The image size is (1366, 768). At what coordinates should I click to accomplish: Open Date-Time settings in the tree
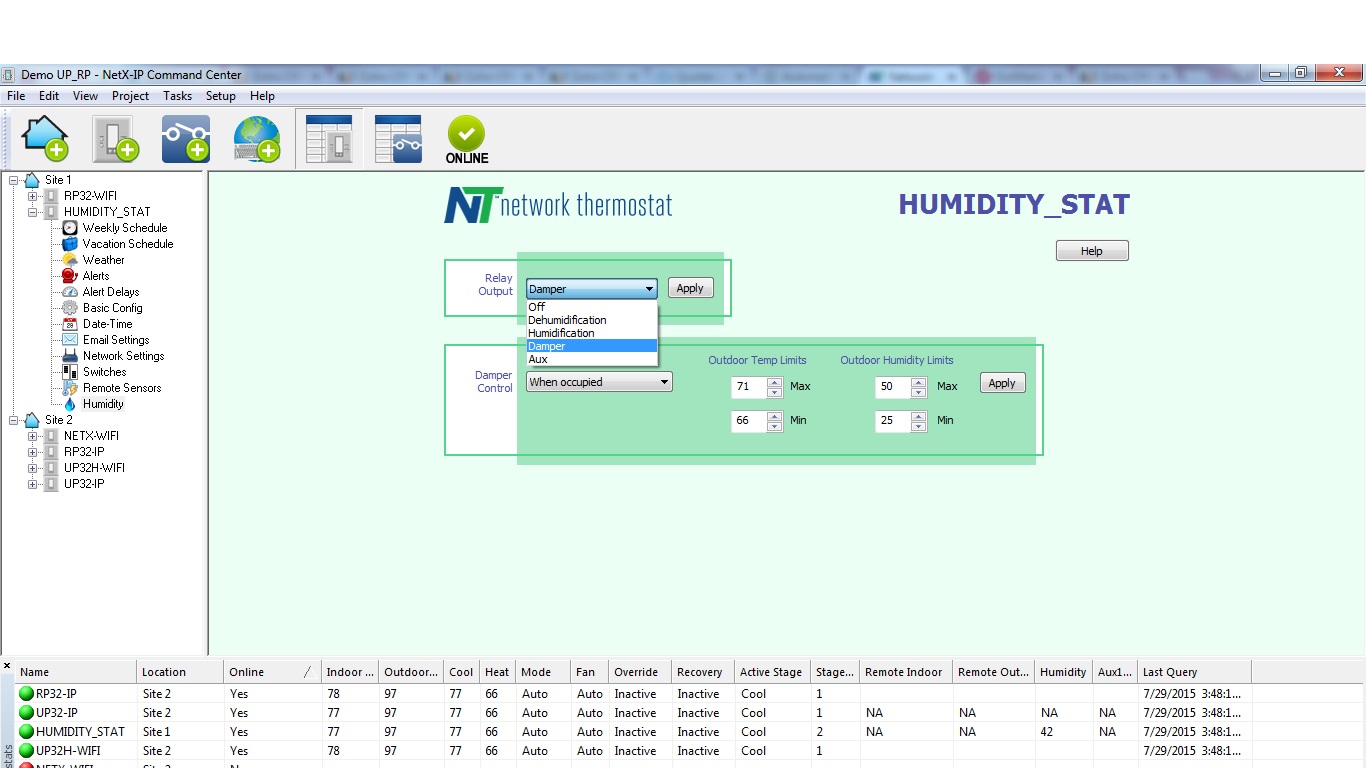108,324
